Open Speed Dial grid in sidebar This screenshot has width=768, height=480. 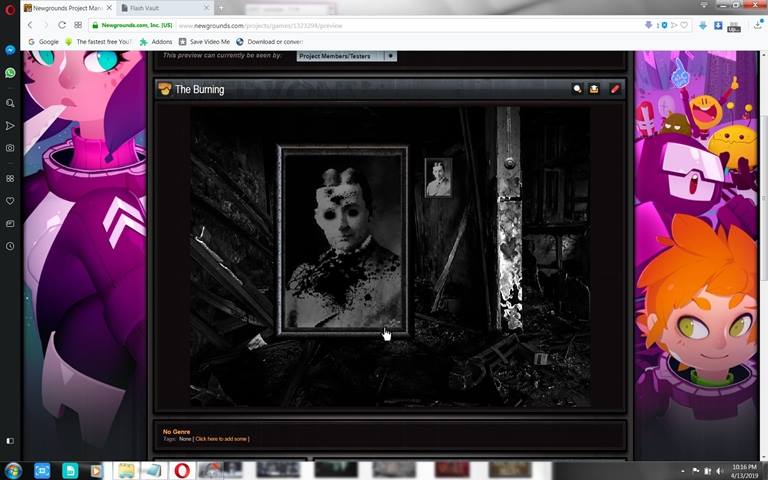click(10, 178)
